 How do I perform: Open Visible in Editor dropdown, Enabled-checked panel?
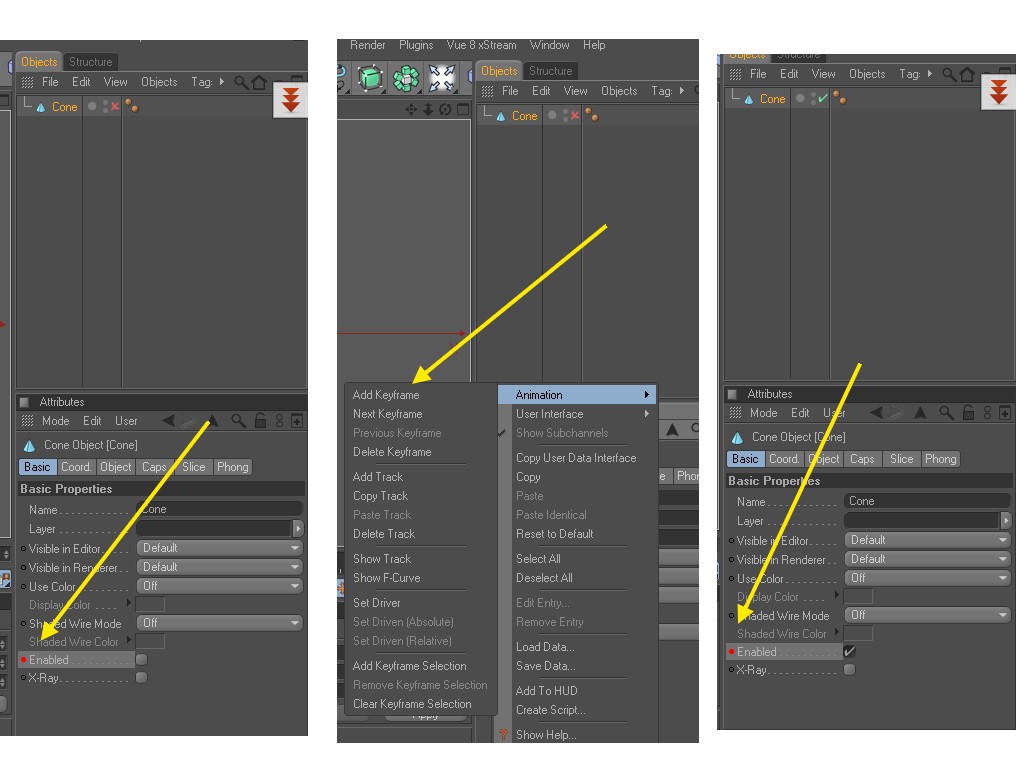pyautogui.click(x=927, y=540)
